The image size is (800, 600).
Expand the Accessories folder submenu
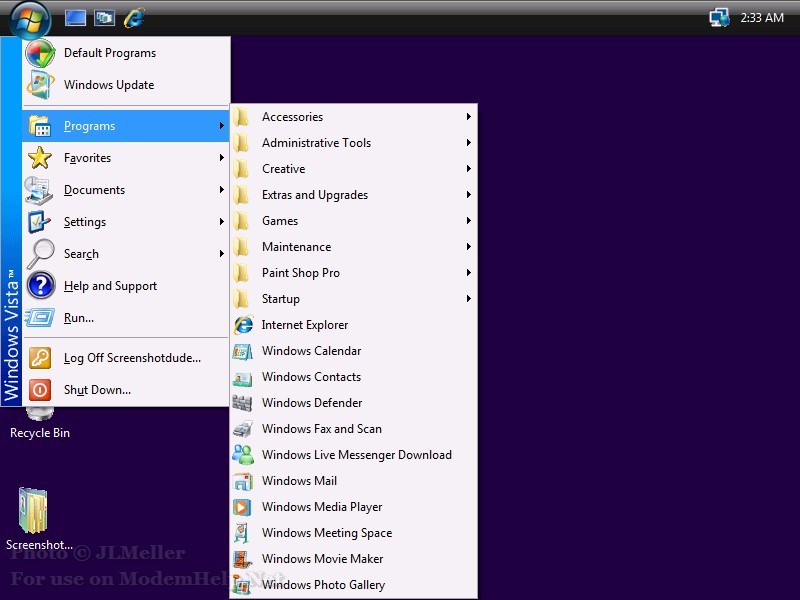coord(292,117)
